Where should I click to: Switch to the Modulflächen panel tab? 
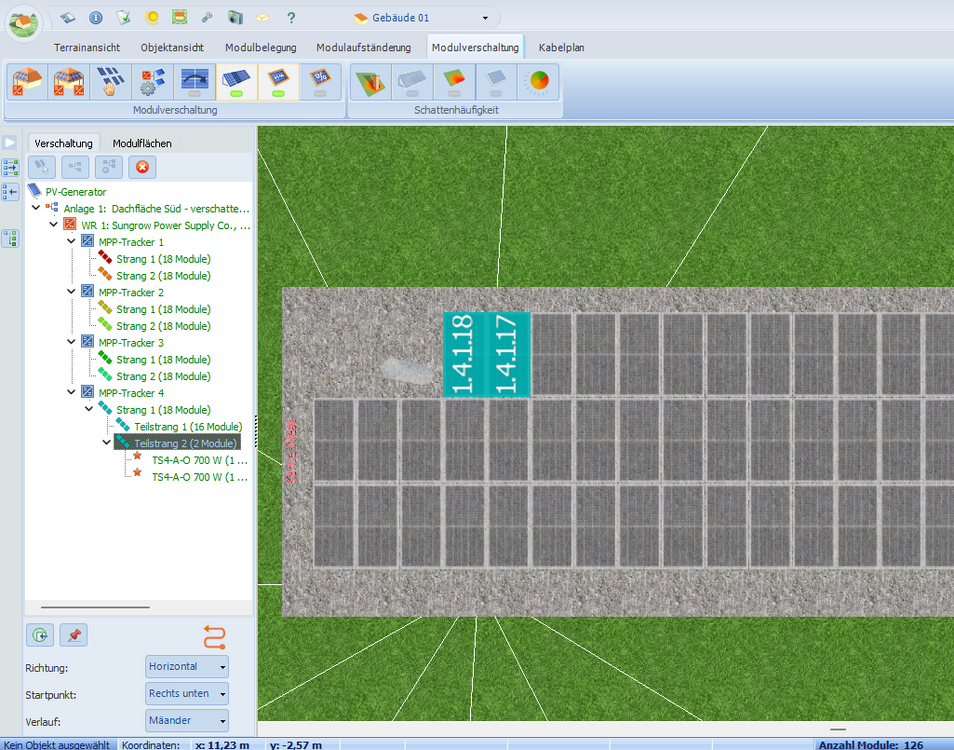click(142, 143)
